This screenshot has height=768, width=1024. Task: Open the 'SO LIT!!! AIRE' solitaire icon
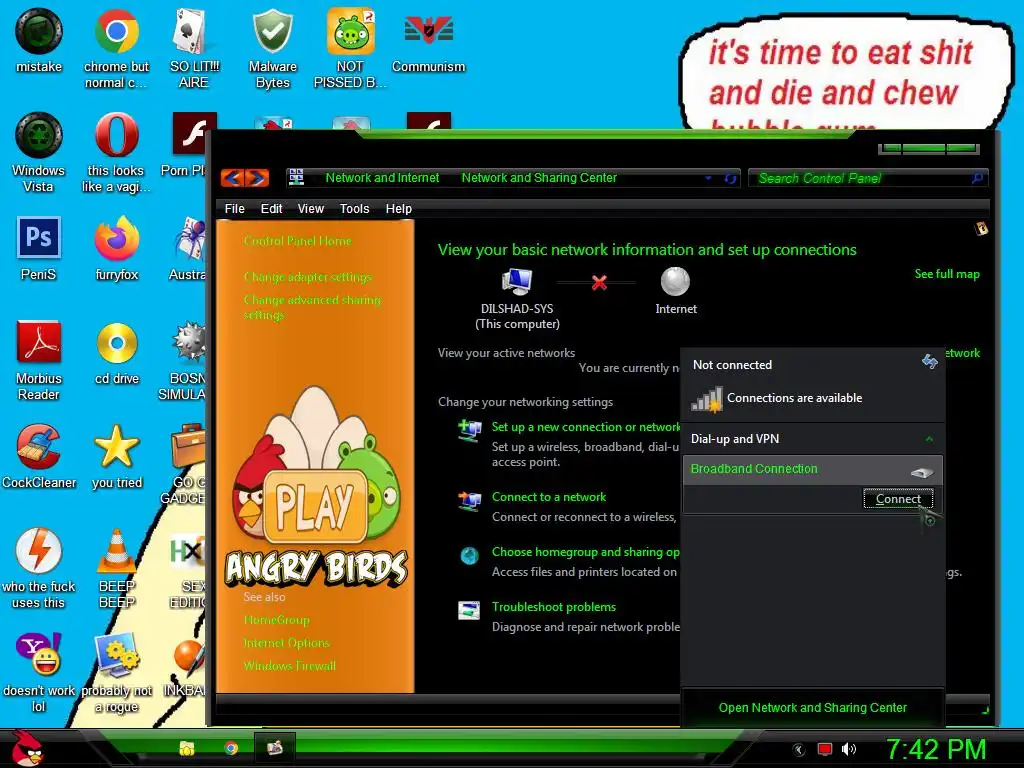pos(194,48)
